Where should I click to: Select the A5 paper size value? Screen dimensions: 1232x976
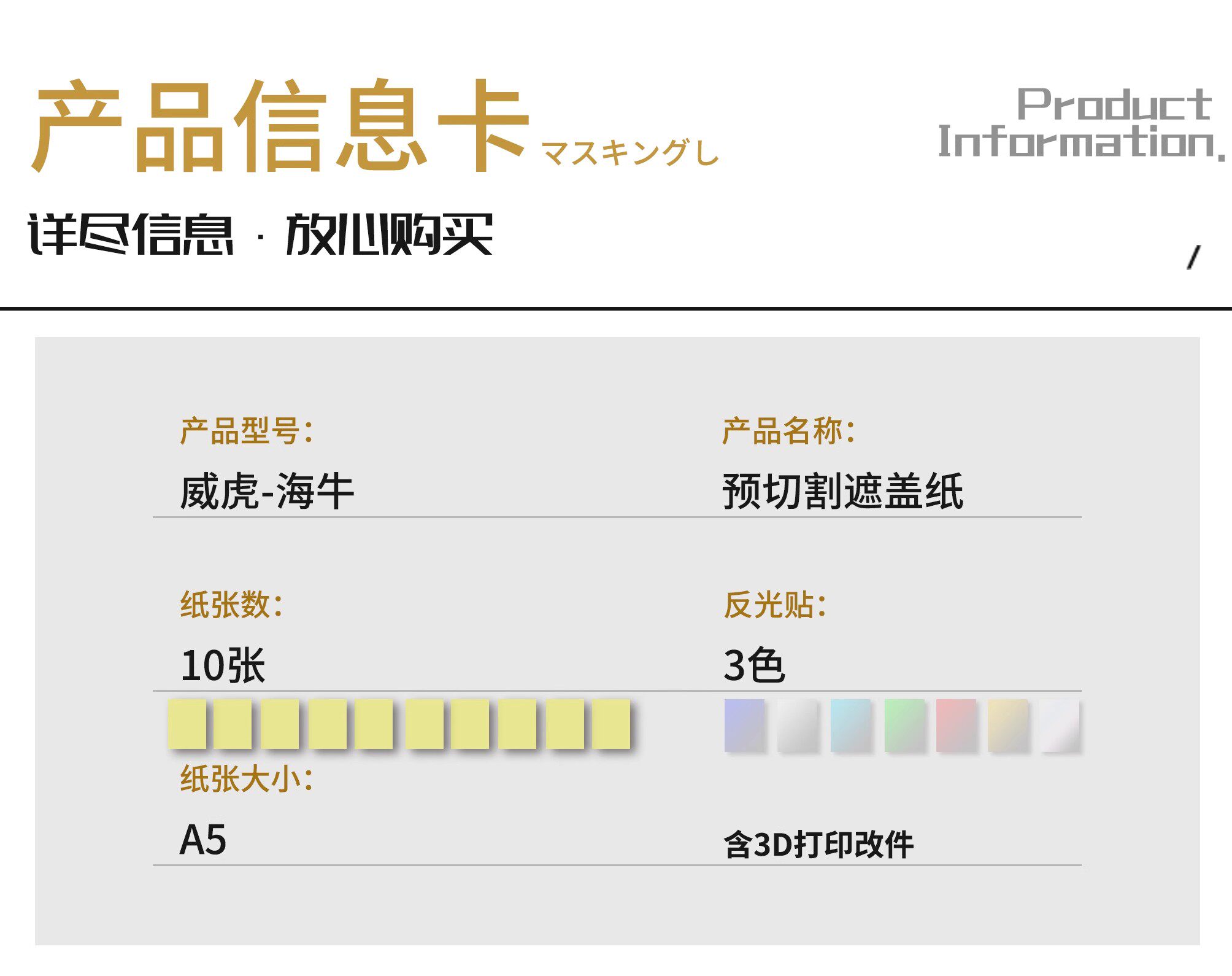203,839
